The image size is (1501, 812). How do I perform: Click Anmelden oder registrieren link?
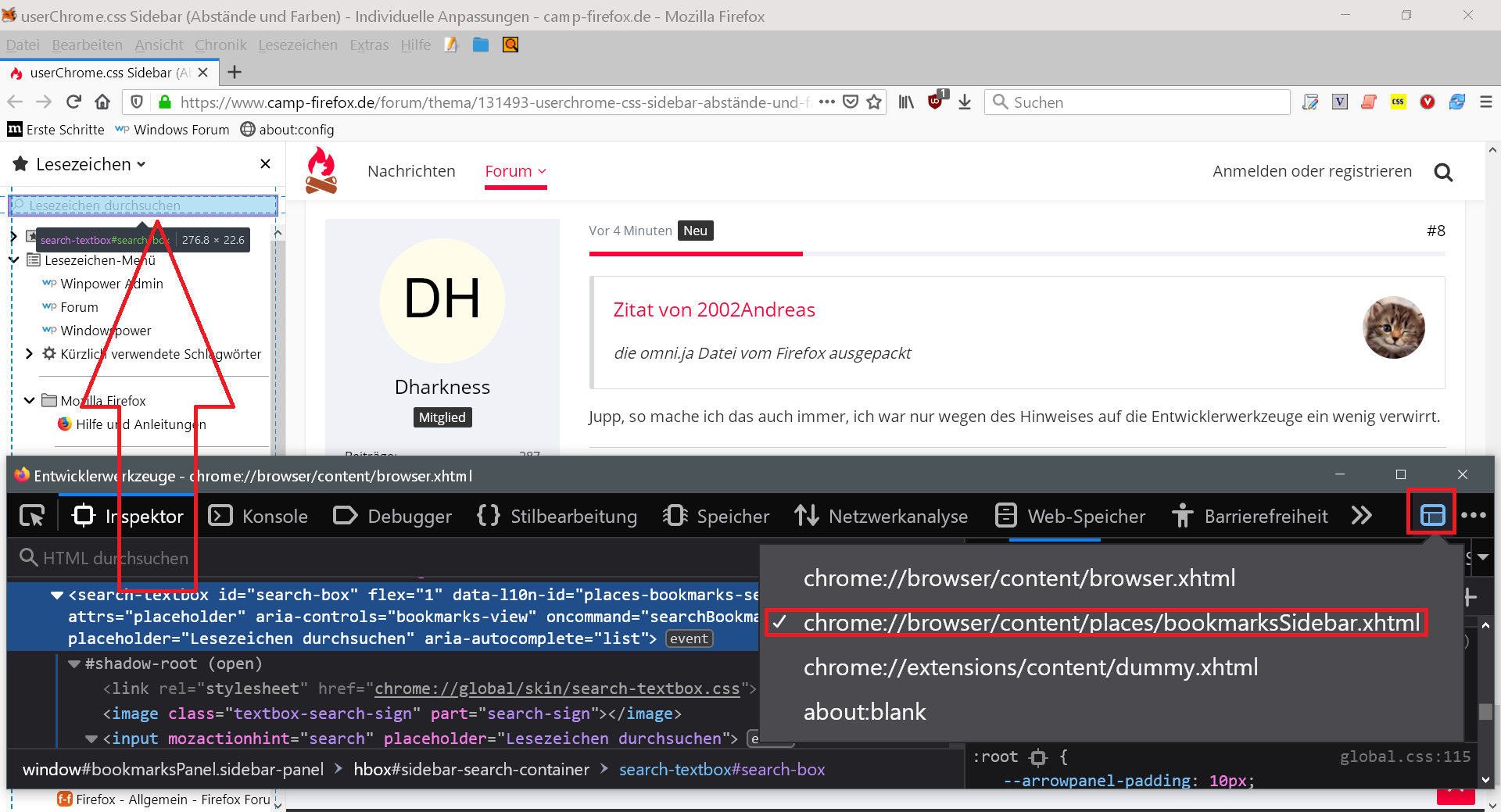point(1312,171)
